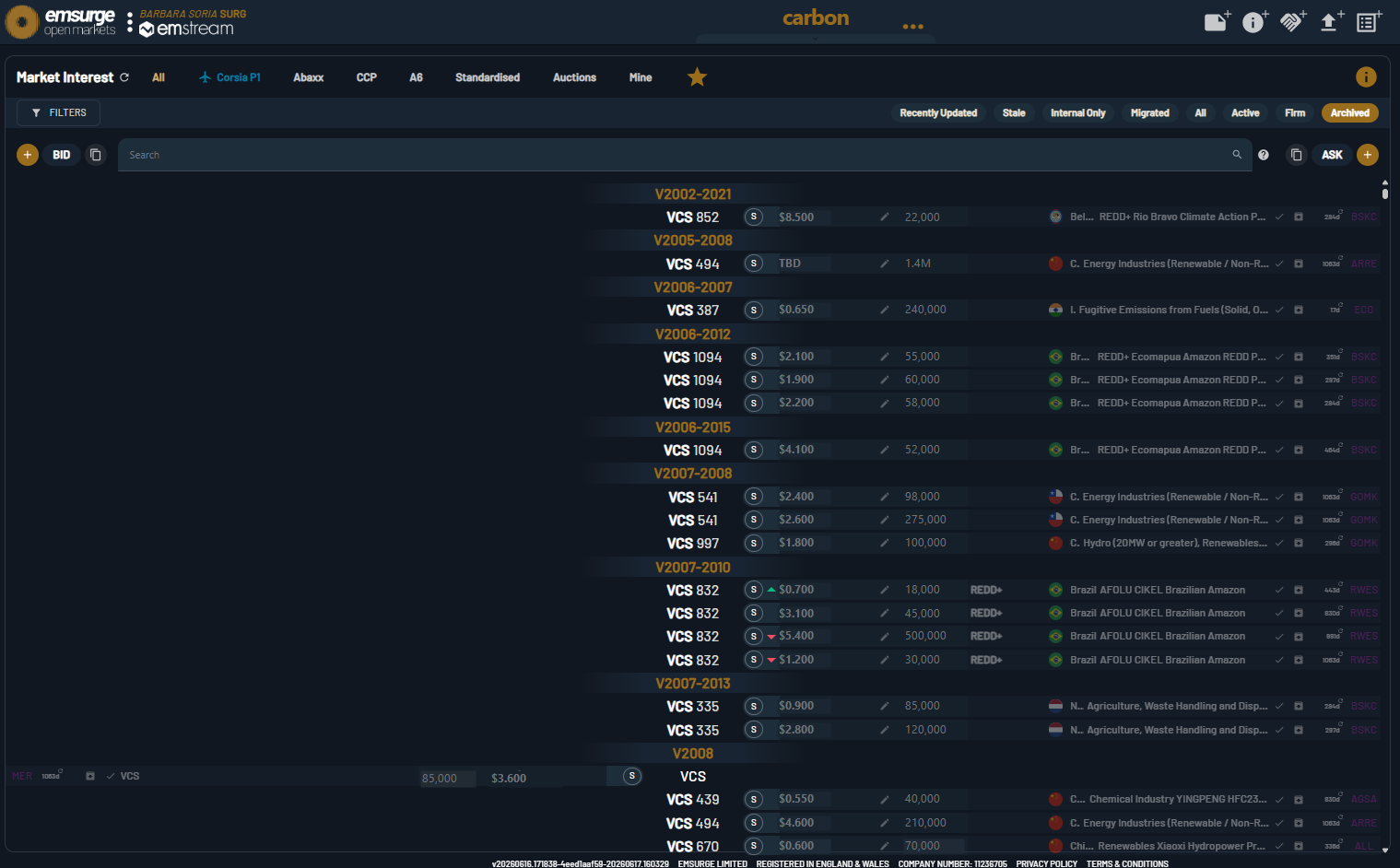Click the Privacy Policy footer link
Image resolution: width=1400 pixels, height=868 pixels.
click(1047, 863)
